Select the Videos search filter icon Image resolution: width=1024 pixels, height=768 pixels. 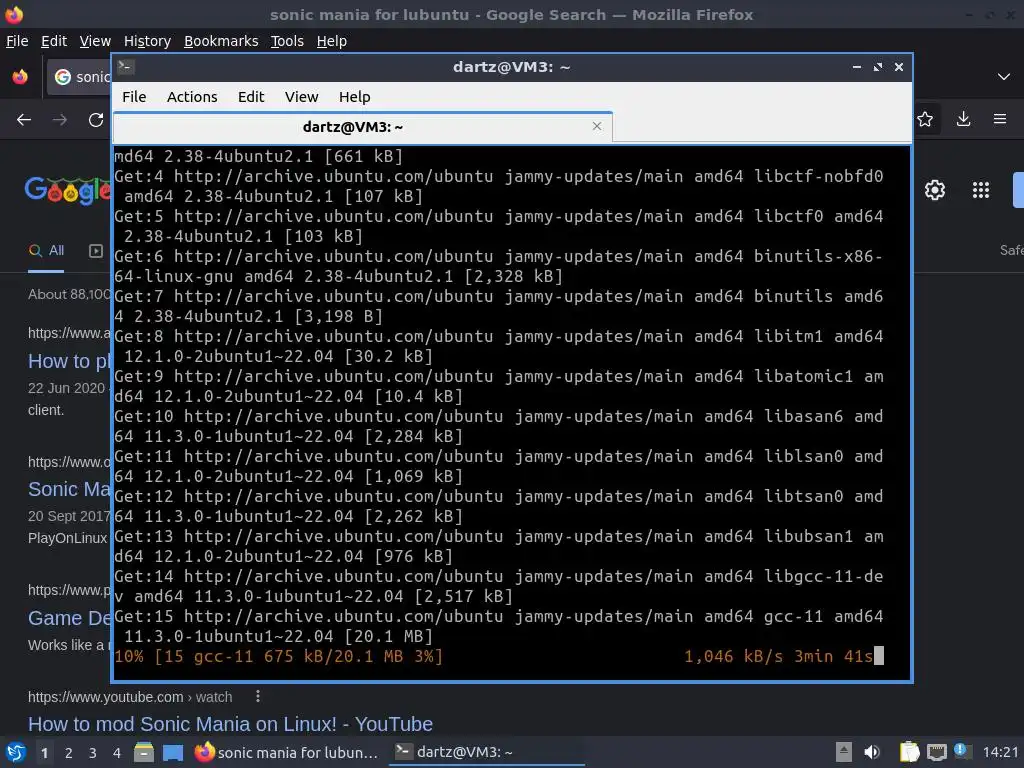pos(95,251)
